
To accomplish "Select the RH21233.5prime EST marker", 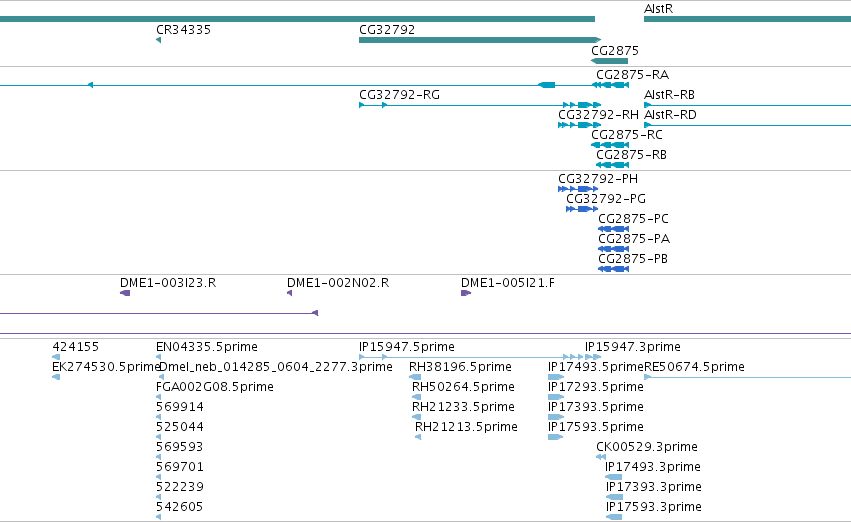I will pyautogui.click(x=416, y=417).
